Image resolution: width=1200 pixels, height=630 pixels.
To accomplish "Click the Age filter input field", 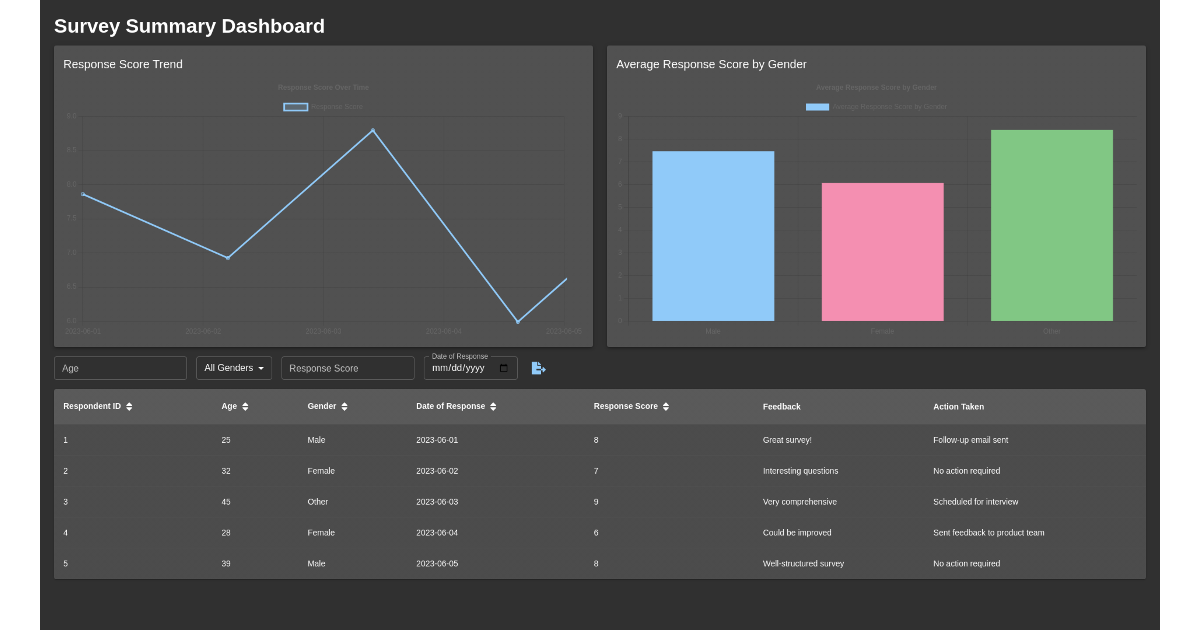I will pyautogui.click(x=120, y=368).
